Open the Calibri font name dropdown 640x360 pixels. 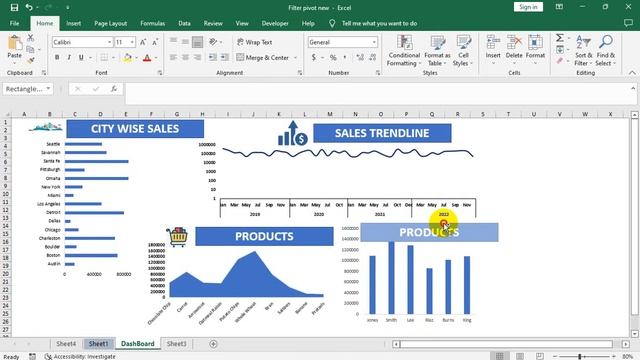coord(110,42)
